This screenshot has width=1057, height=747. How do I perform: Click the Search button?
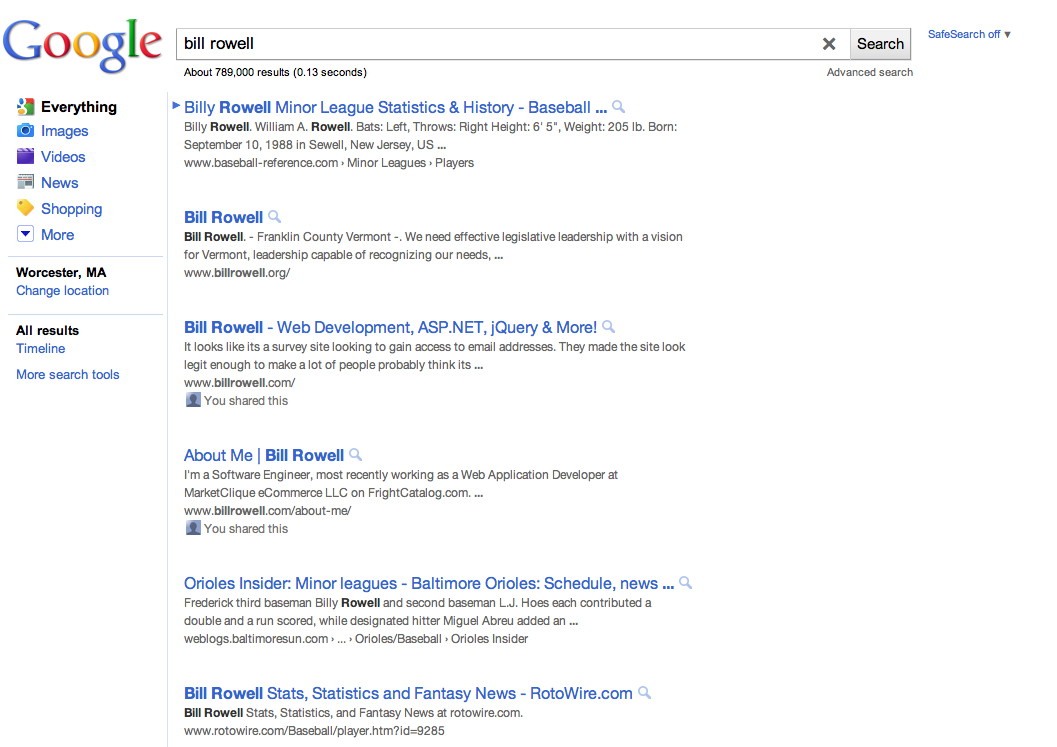tap(880, 44)
